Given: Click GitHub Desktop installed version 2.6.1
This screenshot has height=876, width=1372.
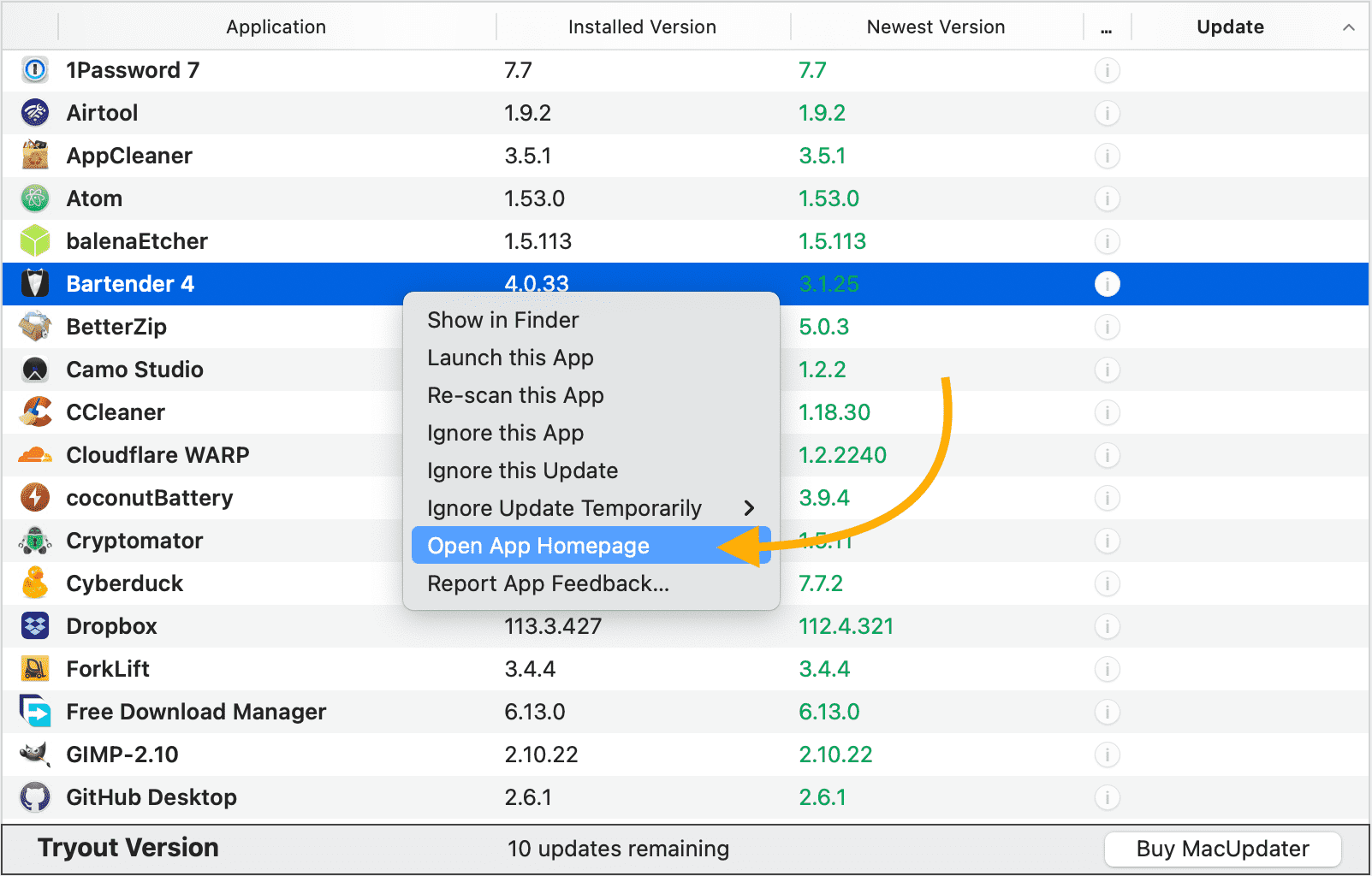Looking at the screenshot, I should tap(528, 797).
